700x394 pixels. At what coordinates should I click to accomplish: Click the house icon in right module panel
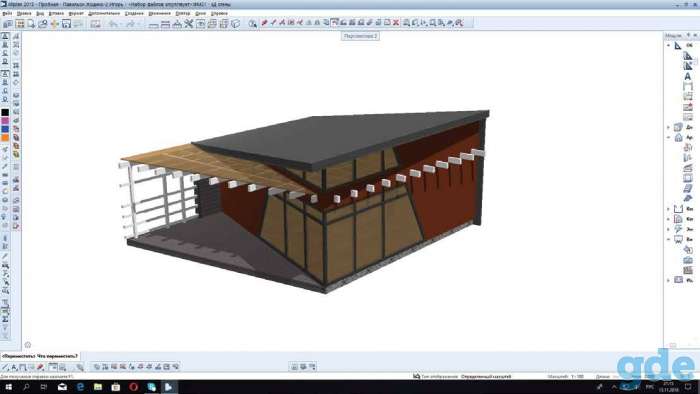click(x=679, y=137)
